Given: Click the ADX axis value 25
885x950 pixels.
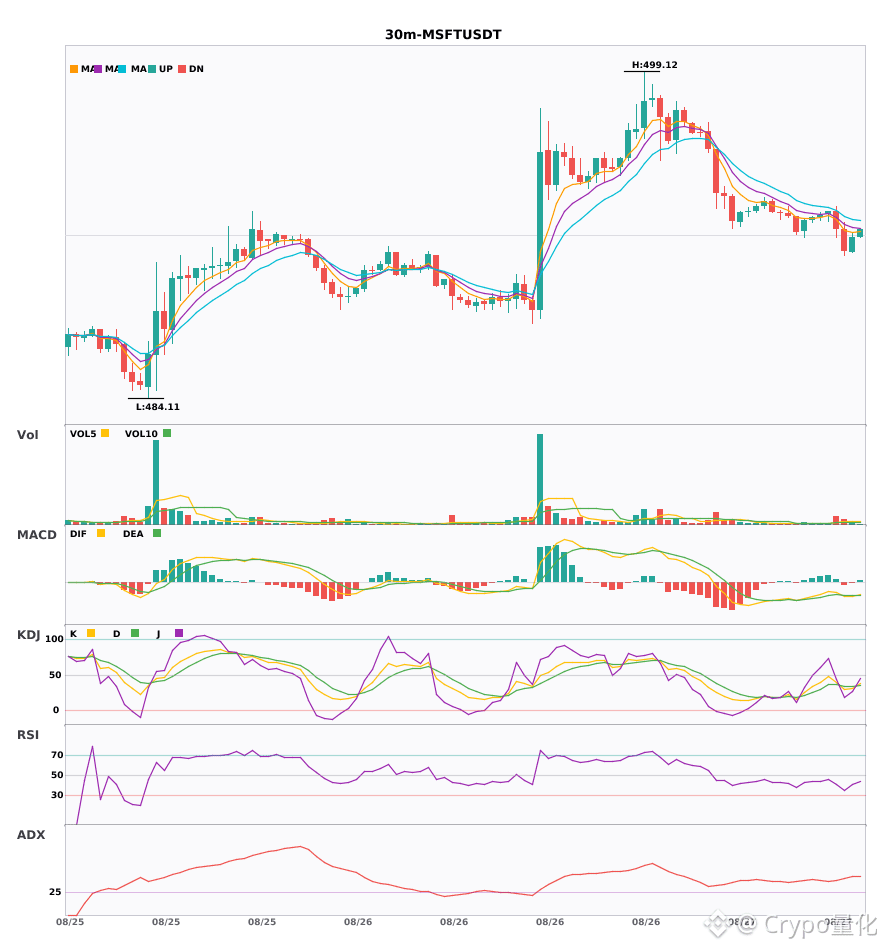Looking at the screenshot, I should [x=55, y=892].
